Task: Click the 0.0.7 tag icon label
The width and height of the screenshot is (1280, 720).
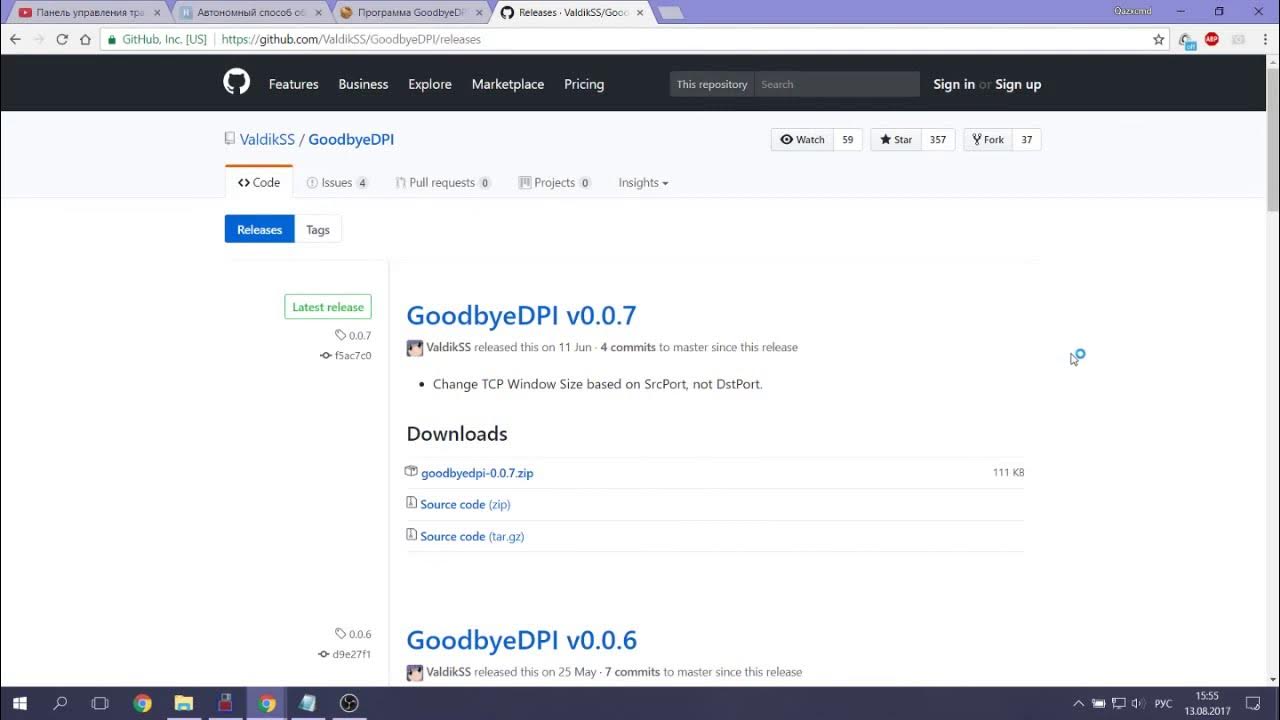Action: tap(353, 336)
